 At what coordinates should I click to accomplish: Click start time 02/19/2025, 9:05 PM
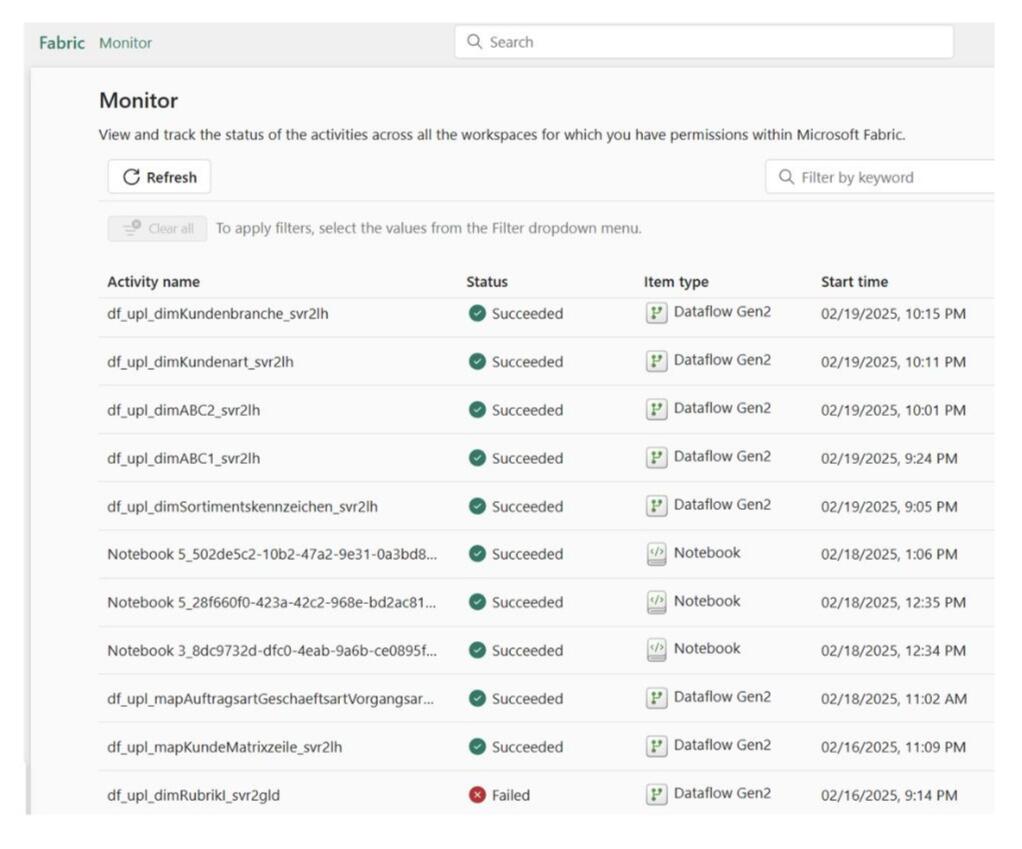click(x=889, y=506)
